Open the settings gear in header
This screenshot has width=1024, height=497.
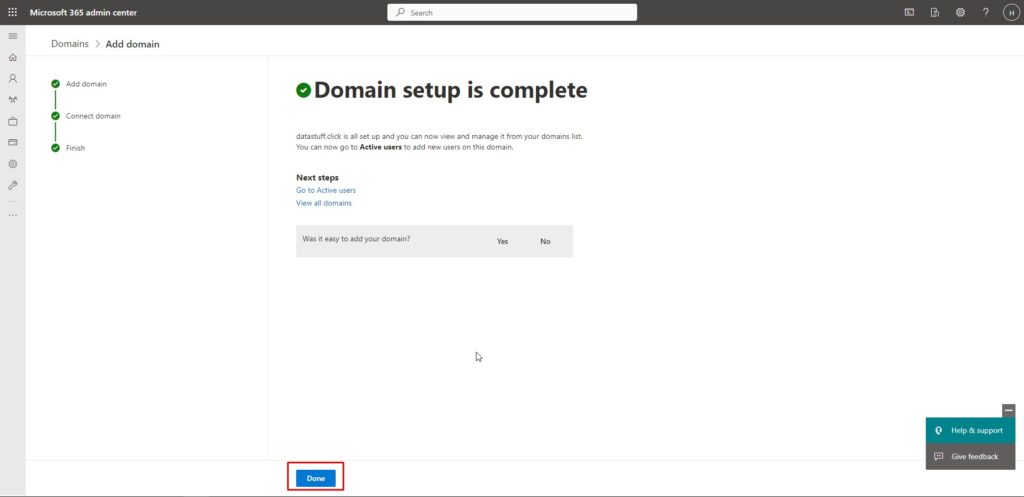[x=960, y=12]
